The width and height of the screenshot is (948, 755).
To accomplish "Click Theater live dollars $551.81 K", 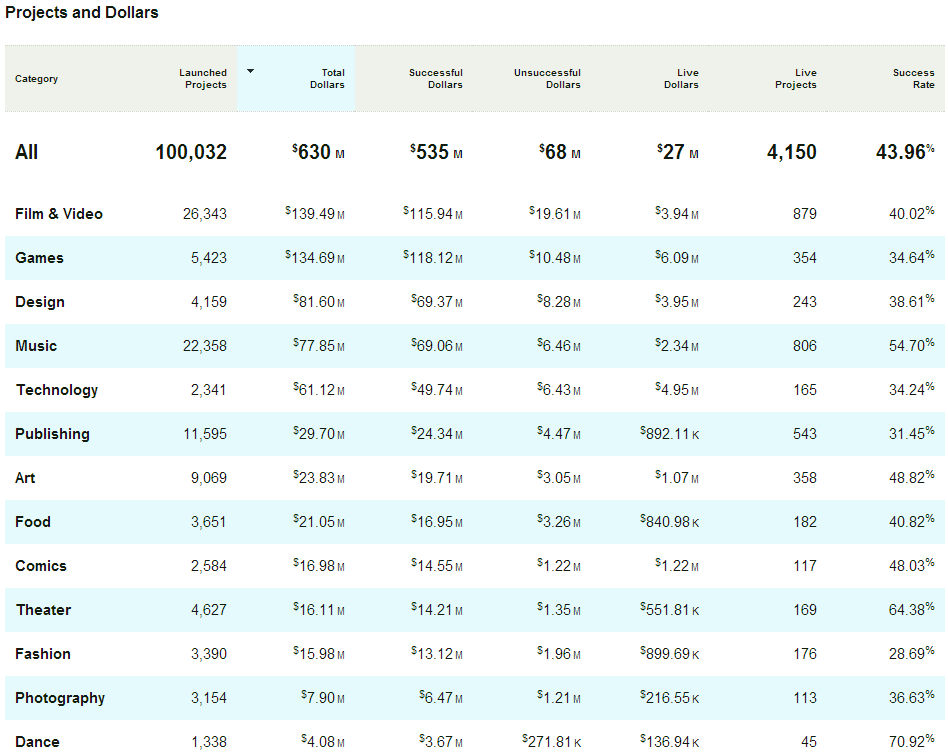I will 669,610.
